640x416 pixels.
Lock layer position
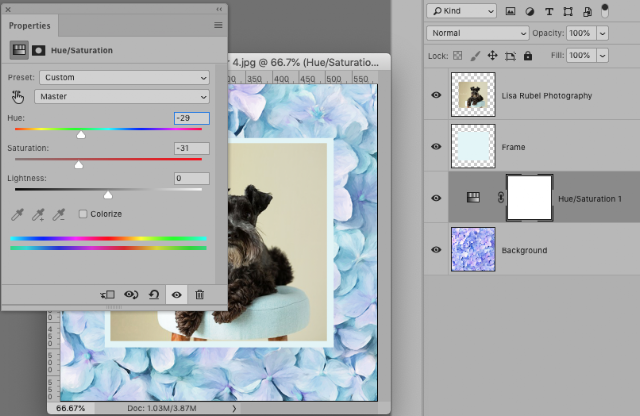tap(493, 56)
